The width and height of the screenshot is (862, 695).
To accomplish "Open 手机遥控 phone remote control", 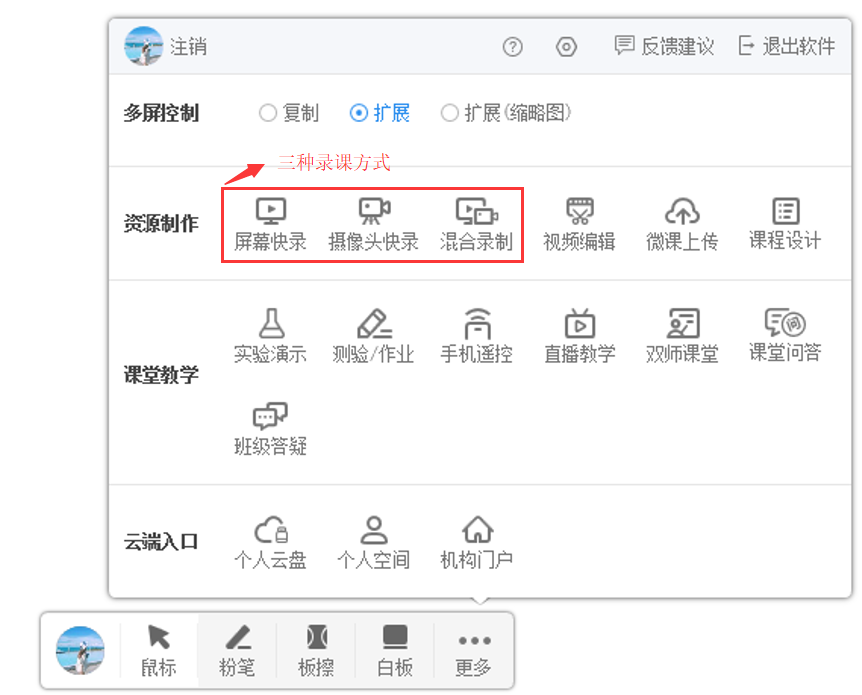I will [x=476, y=336].
